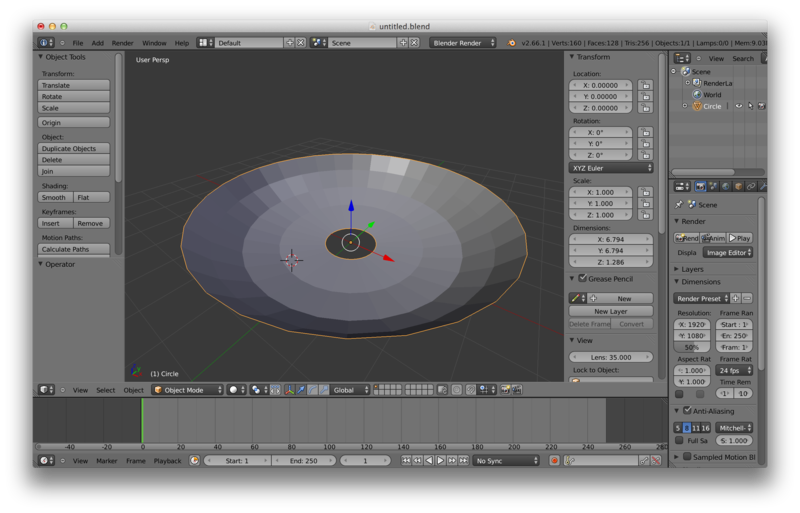Click the Smooth shading button

[x=55, y=198]
